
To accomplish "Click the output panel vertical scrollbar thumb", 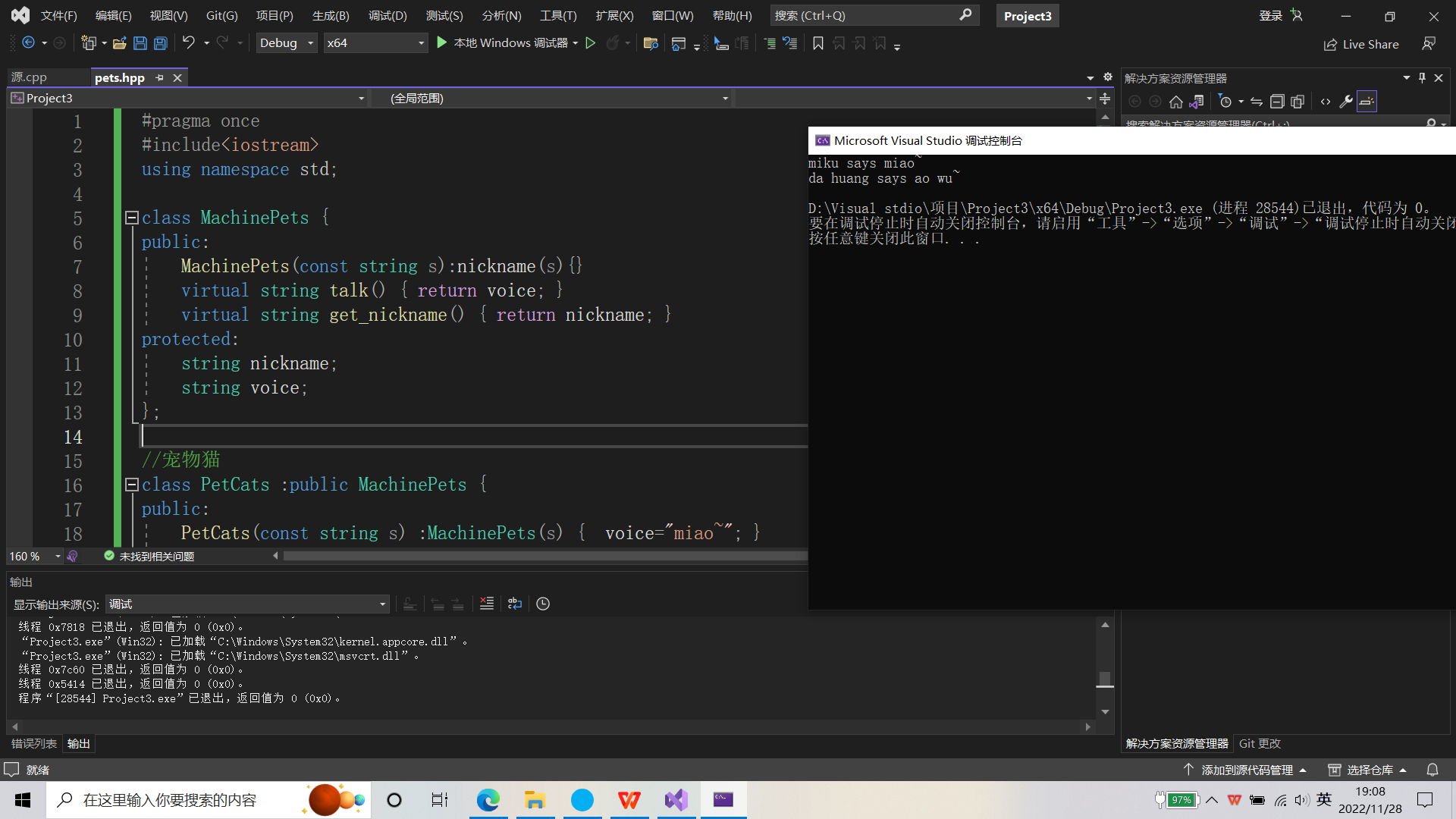I will coord(1105,678).
